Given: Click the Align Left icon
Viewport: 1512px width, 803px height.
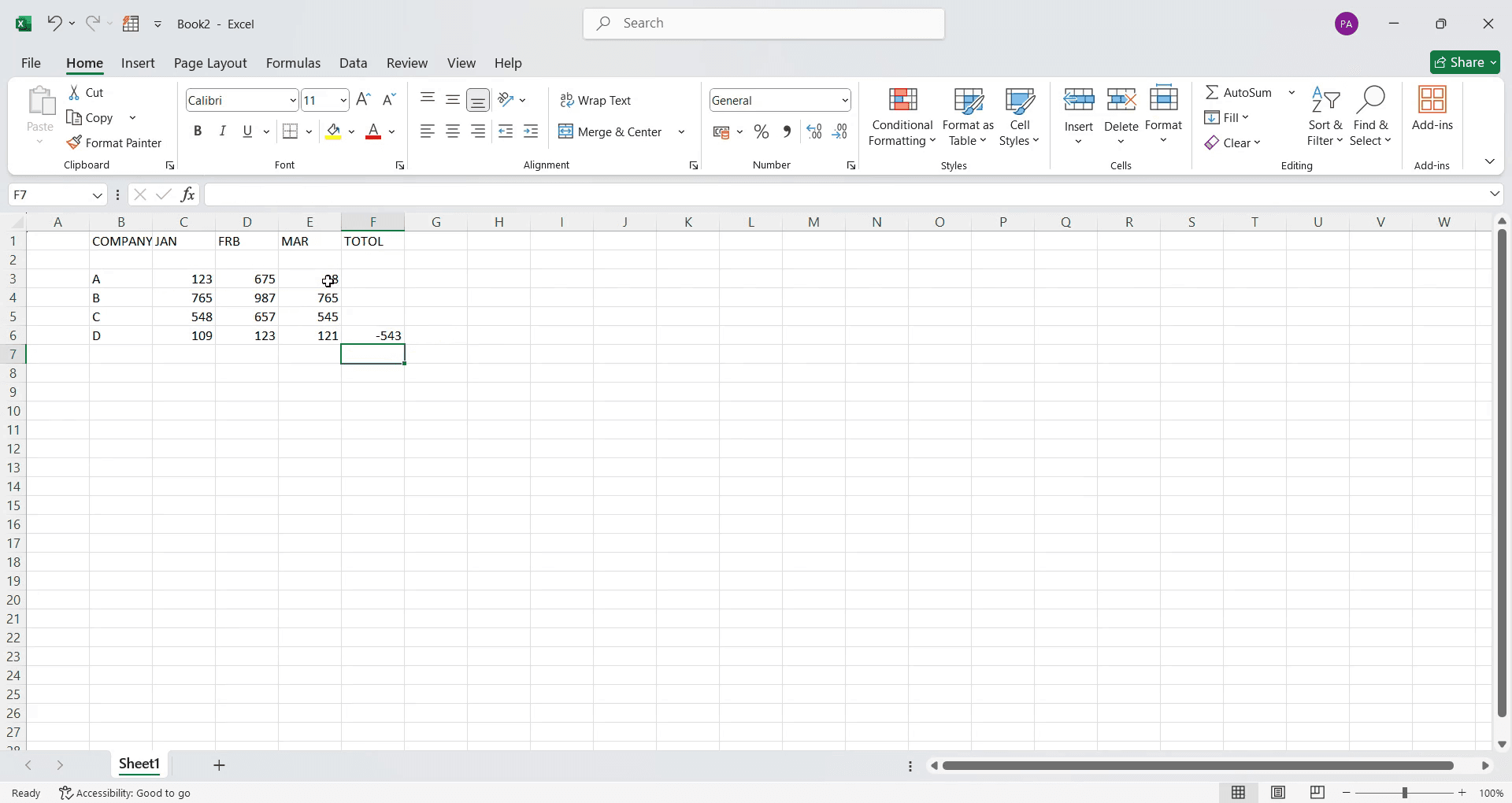Looking at the screenshot, I should [428, 131].
